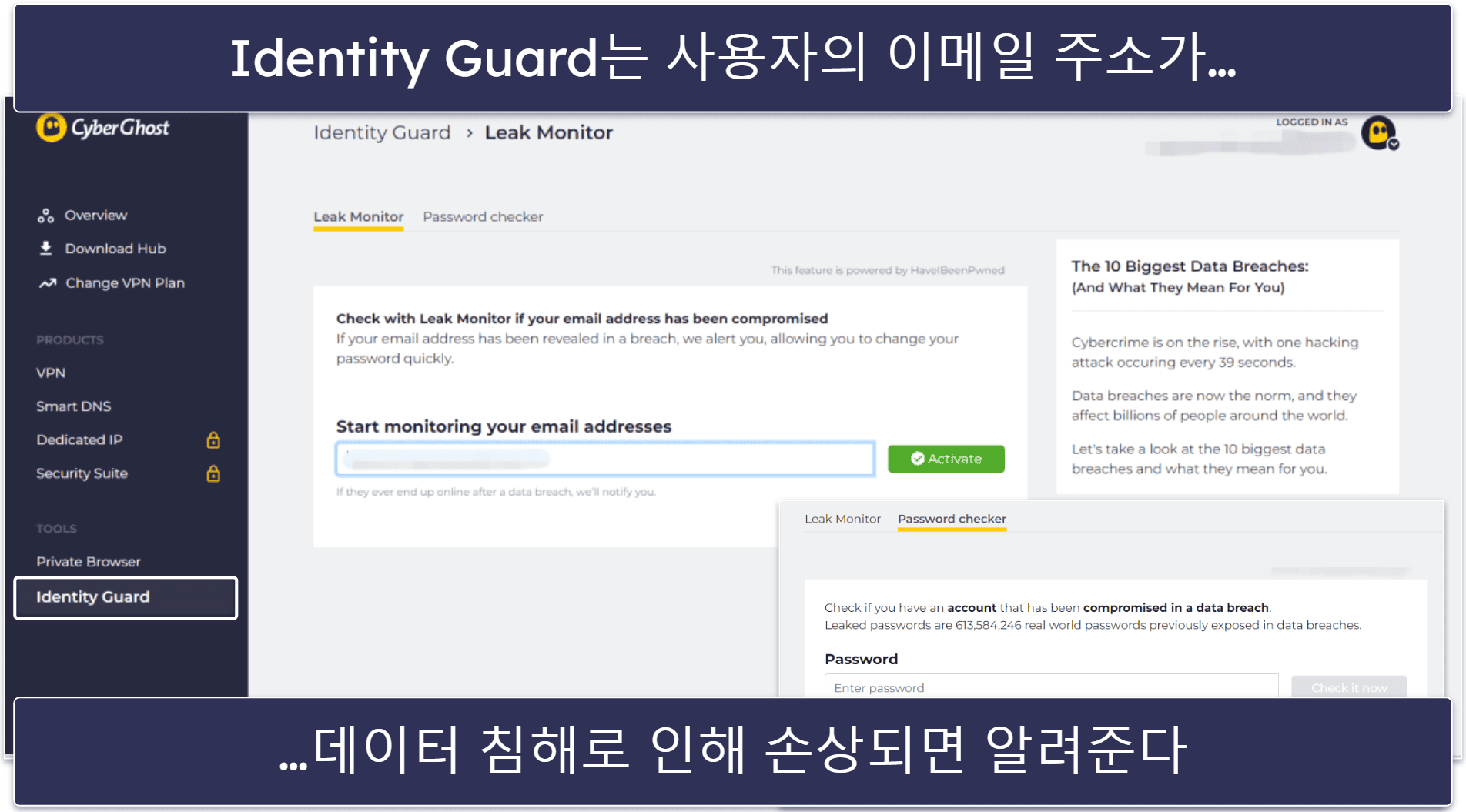Select Leak Monitor tab in lower panel
Viewport: 1466px width, 812px height.
[x=842, y=519]
